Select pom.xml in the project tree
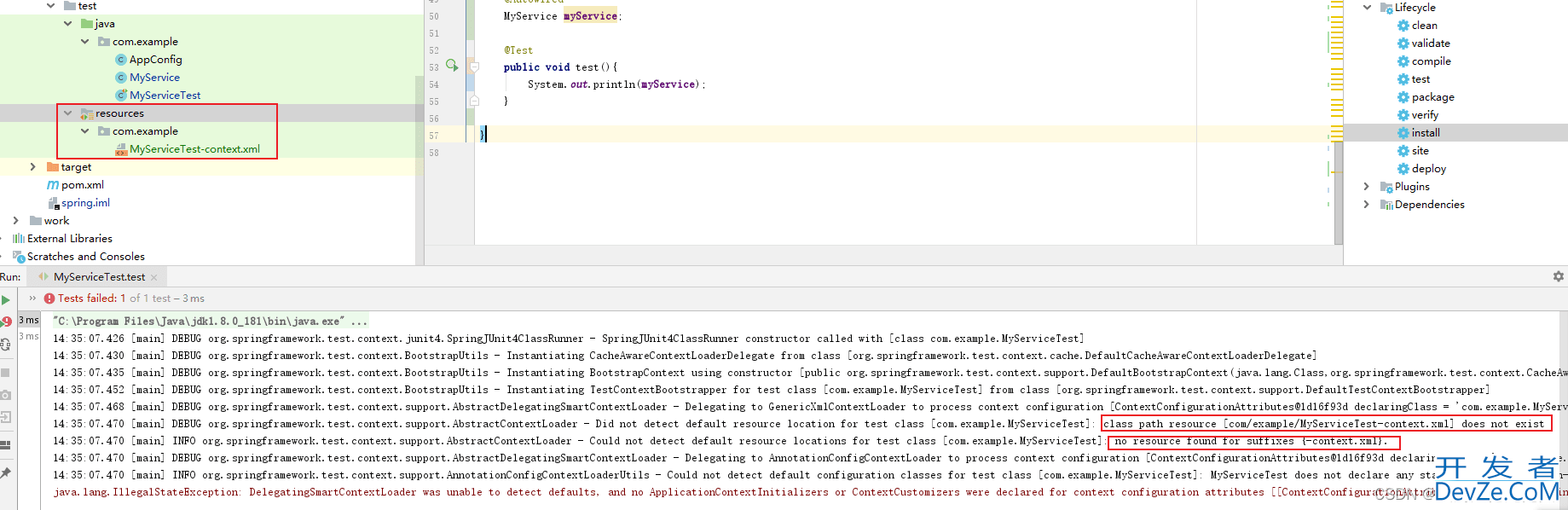The width and height of the screenshot is (1568, 510). pyautogui.click(x=83, y=185)
